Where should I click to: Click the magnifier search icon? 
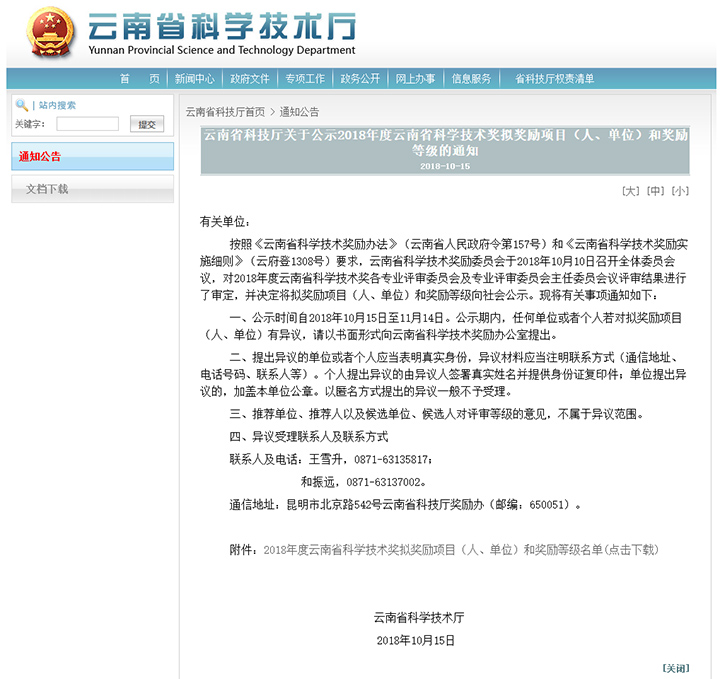pyautogui.click(x=22, y=105)
